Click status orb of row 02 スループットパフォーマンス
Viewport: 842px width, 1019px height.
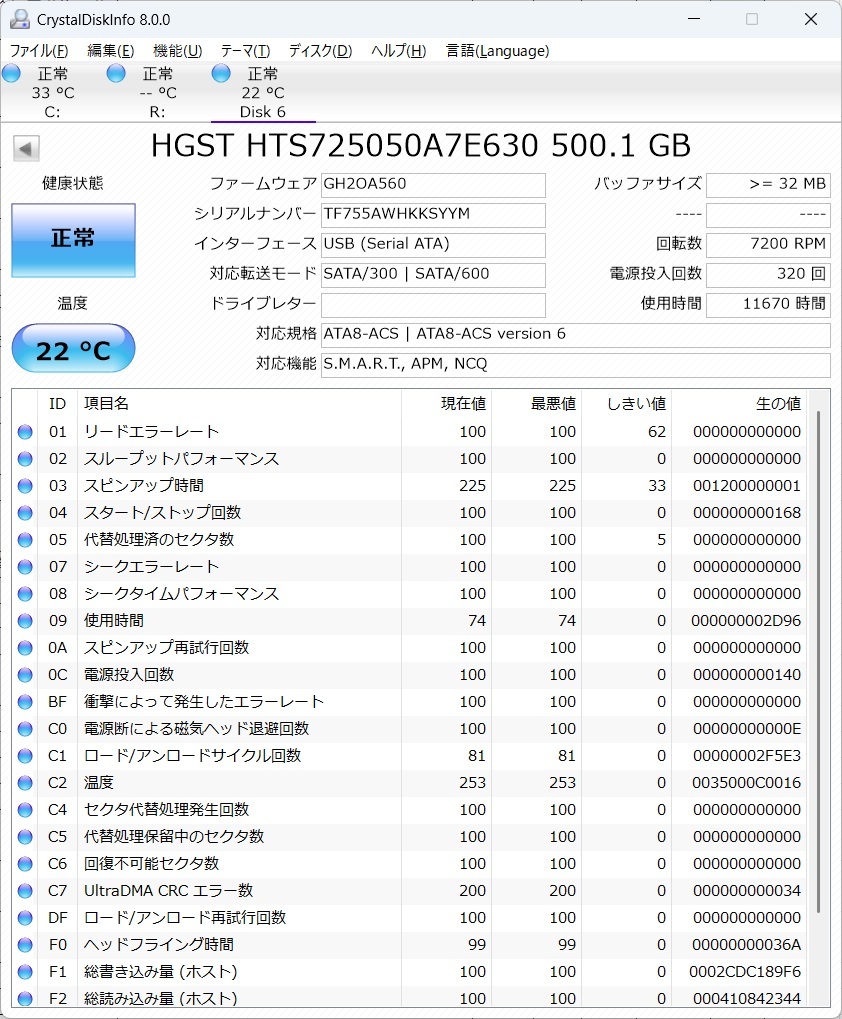25,459
